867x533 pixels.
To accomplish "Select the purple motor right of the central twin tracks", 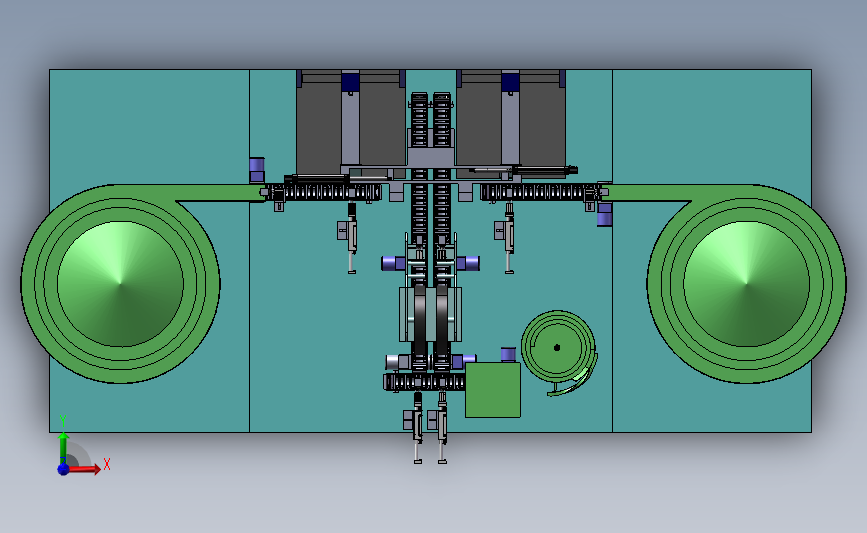I will point(468,263).
